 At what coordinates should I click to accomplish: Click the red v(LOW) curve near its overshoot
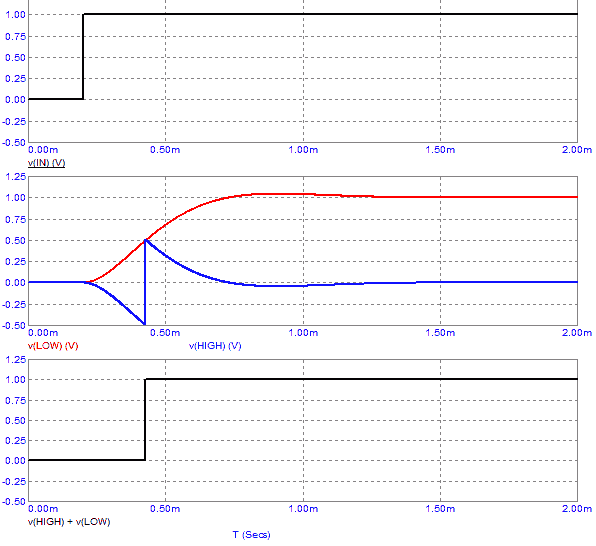coord(281,194)
